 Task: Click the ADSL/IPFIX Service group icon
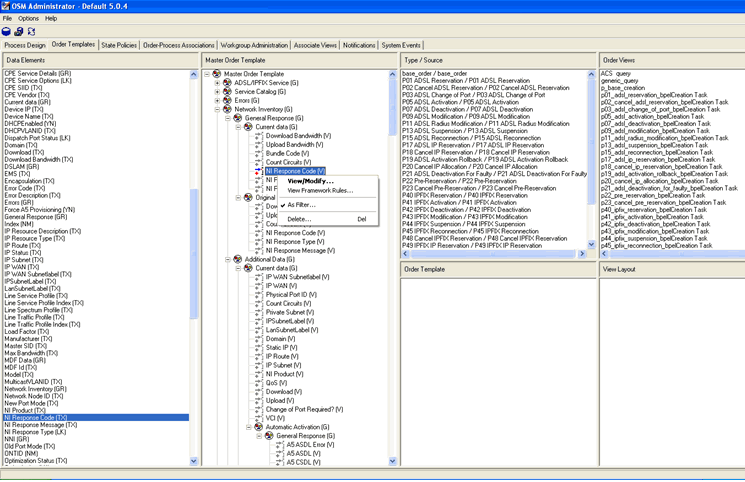coord(227,83)
